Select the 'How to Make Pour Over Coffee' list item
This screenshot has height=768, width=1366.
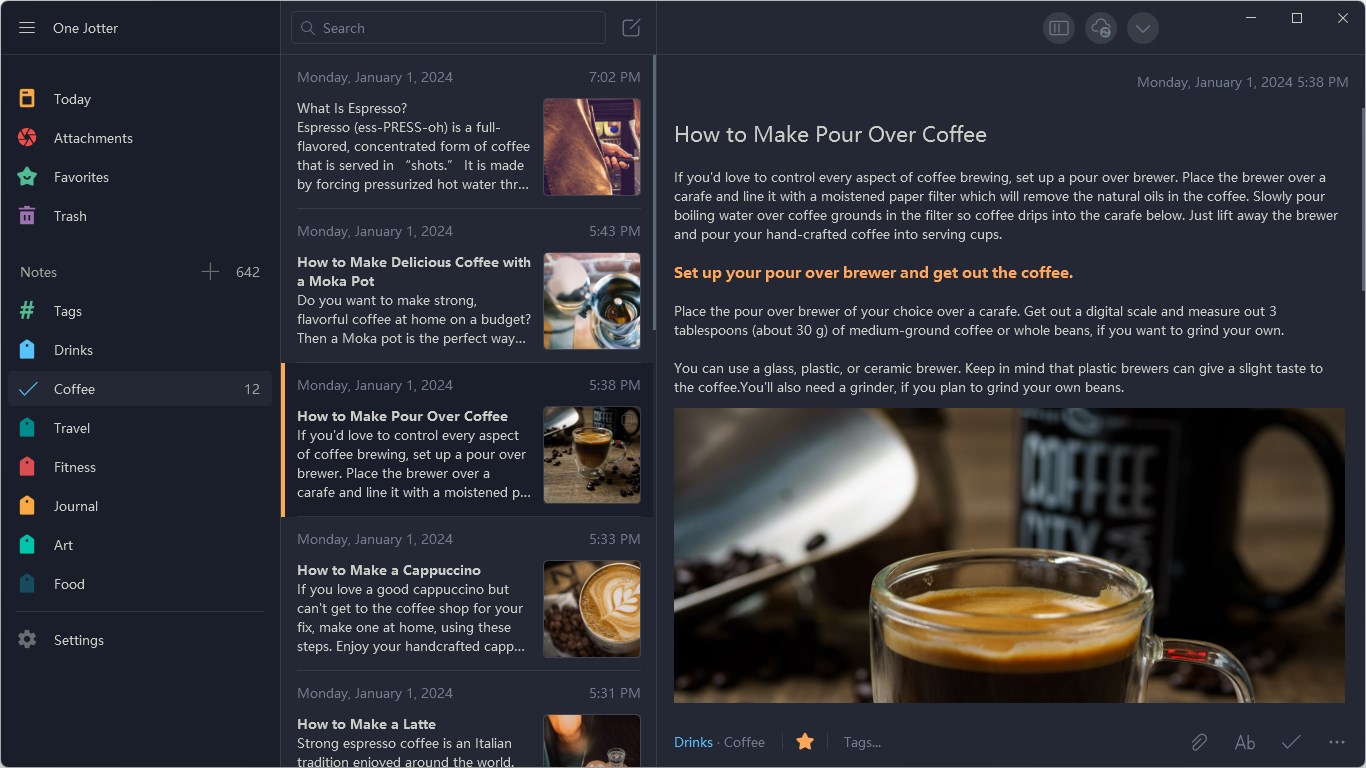click(x=468, y=440)
